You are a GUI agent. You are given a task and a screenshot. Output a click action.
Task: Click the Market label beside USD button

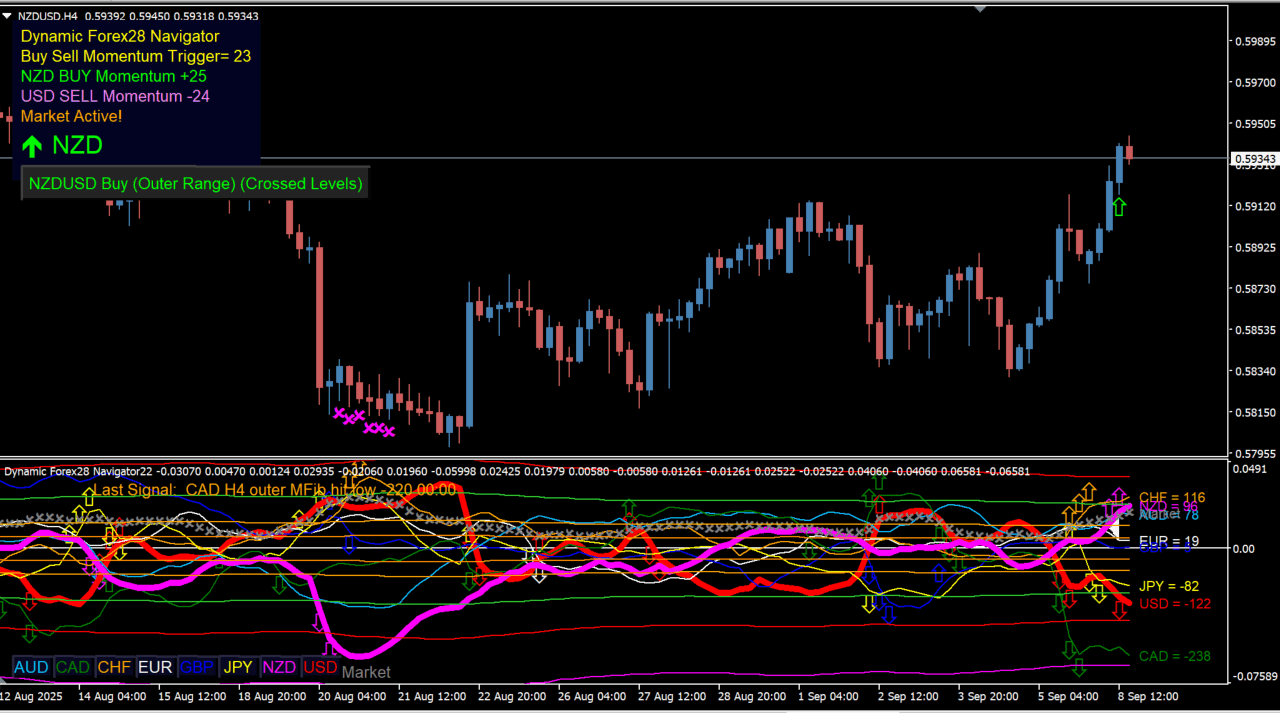click(366, 672)
